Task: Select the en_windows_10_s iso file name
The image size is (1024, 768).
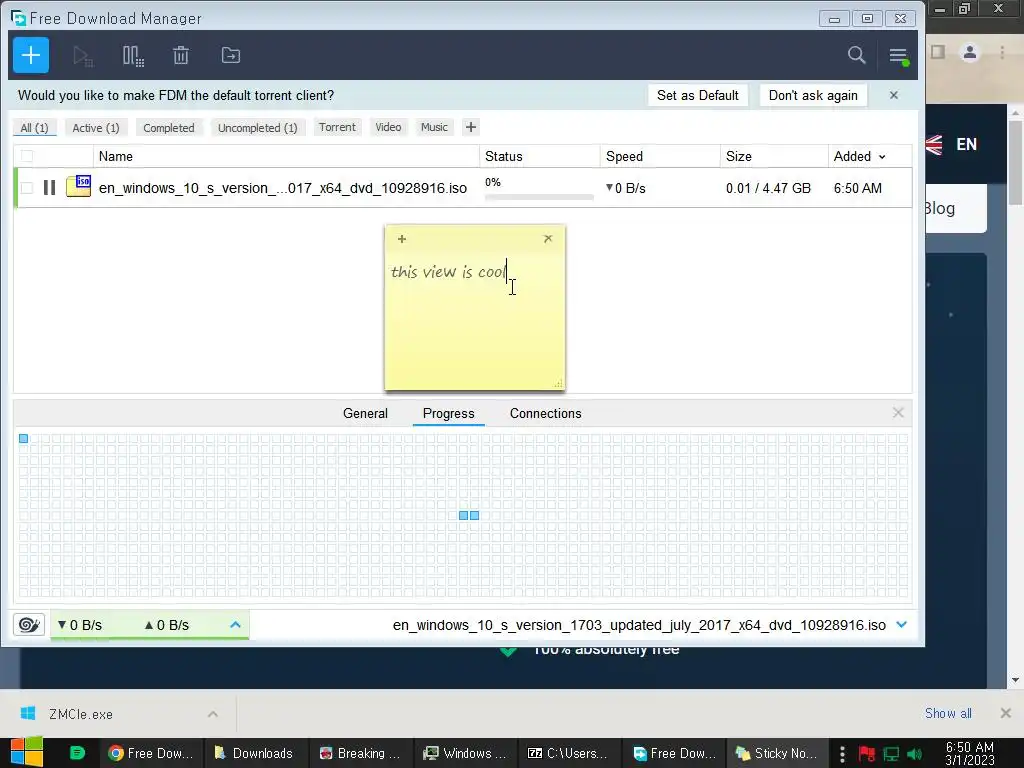Action: (x=283, y=188)
